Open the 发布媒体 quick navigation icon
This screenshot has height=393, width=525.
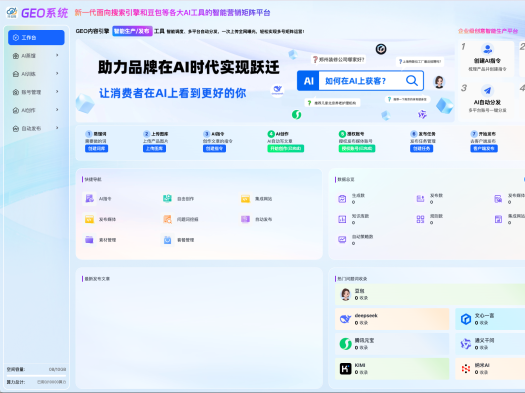(89, 219)
